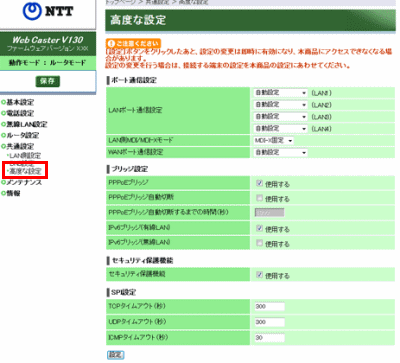Open the WANポート通信設定 dropdown
Viewport: 400px width, 363px height.
point(280,152)
